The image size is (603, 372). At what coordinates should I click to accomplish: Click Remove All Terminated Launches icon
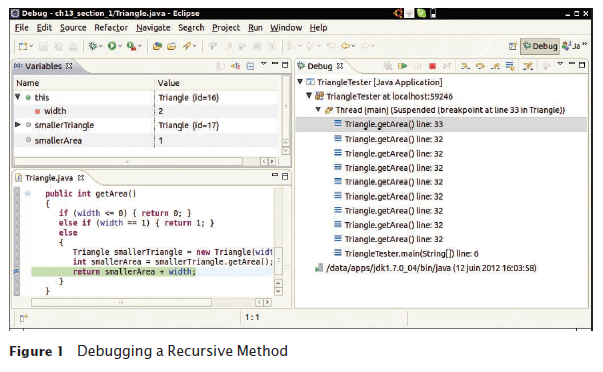[388, 66]
